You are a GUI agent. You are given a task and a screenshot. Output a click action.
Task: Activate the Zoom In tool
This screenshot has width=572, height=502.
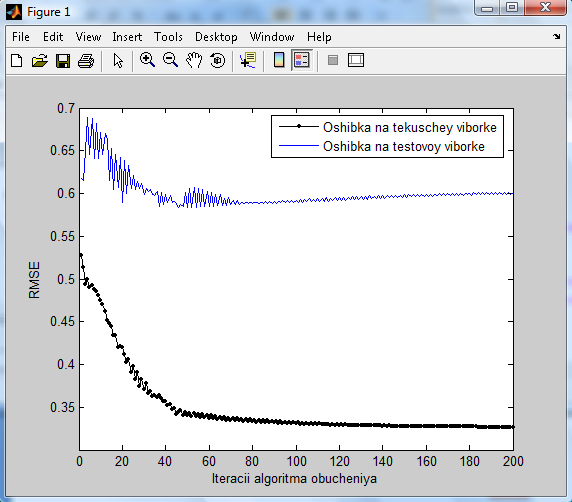tap(147, 60)
